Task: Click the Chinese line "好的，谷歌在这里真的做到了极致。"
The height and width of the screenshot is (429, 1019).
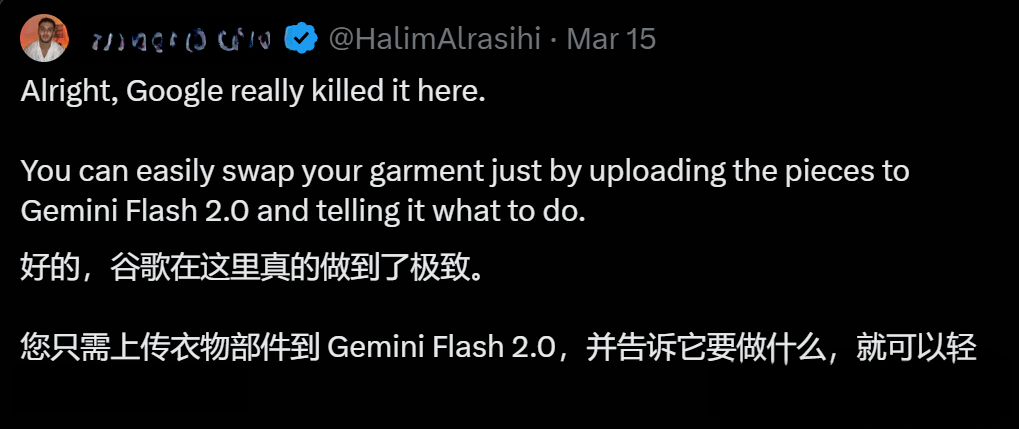Action: 253,268
